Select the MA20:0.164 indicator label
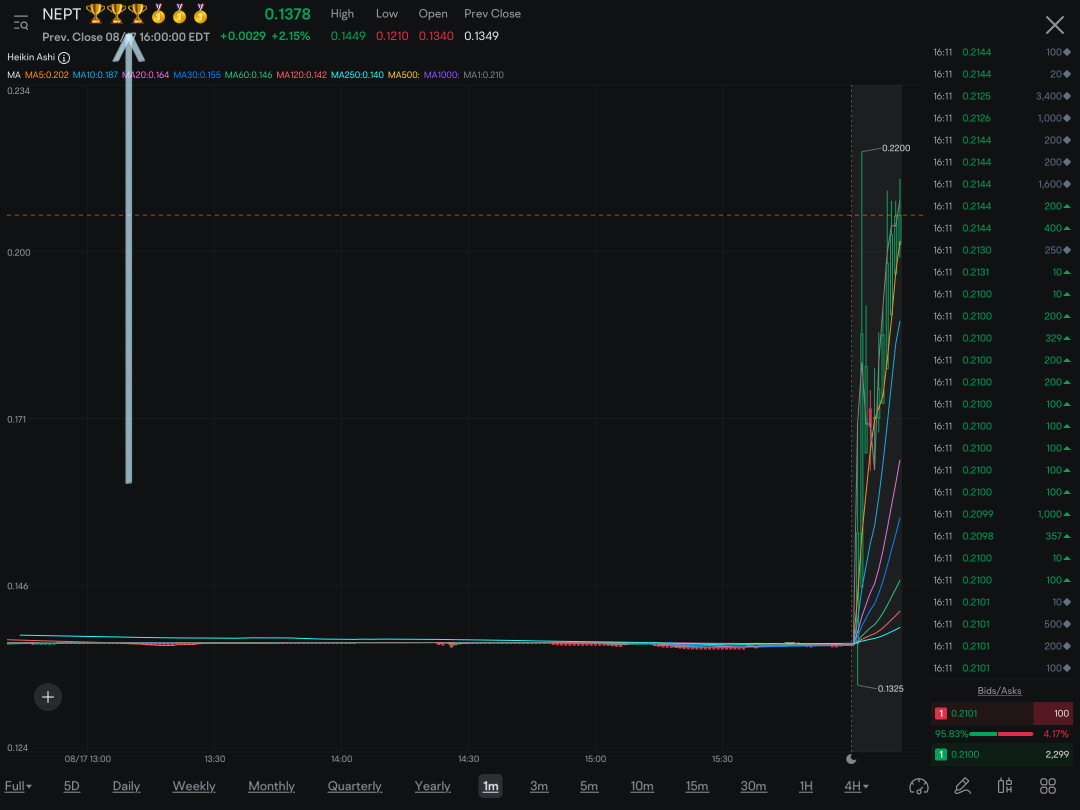The width and height of the screenshot is (1080, 810). 145,75
